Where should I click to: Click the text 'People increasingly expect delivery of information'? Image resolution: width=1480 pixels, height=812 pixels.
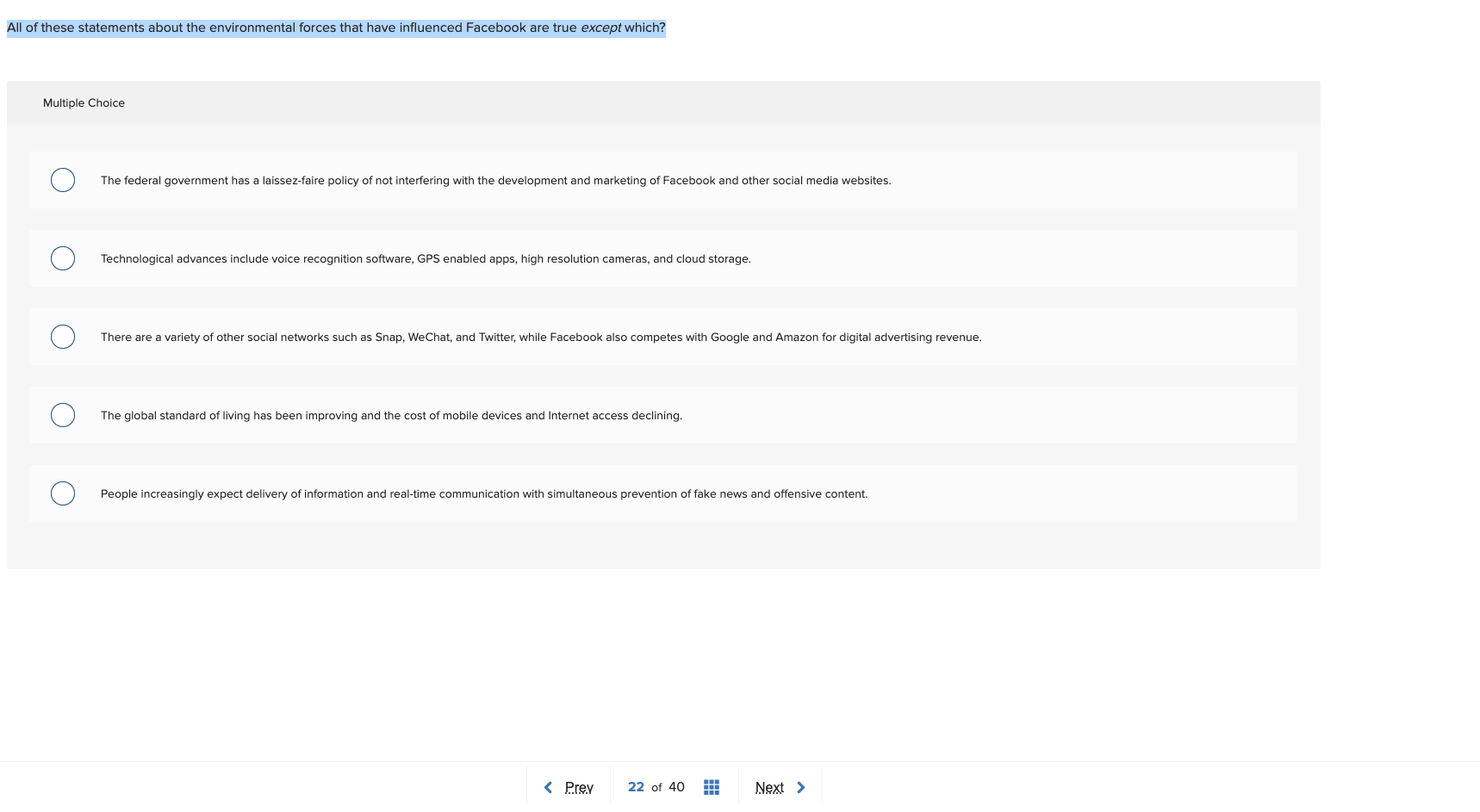click(232, 493)
